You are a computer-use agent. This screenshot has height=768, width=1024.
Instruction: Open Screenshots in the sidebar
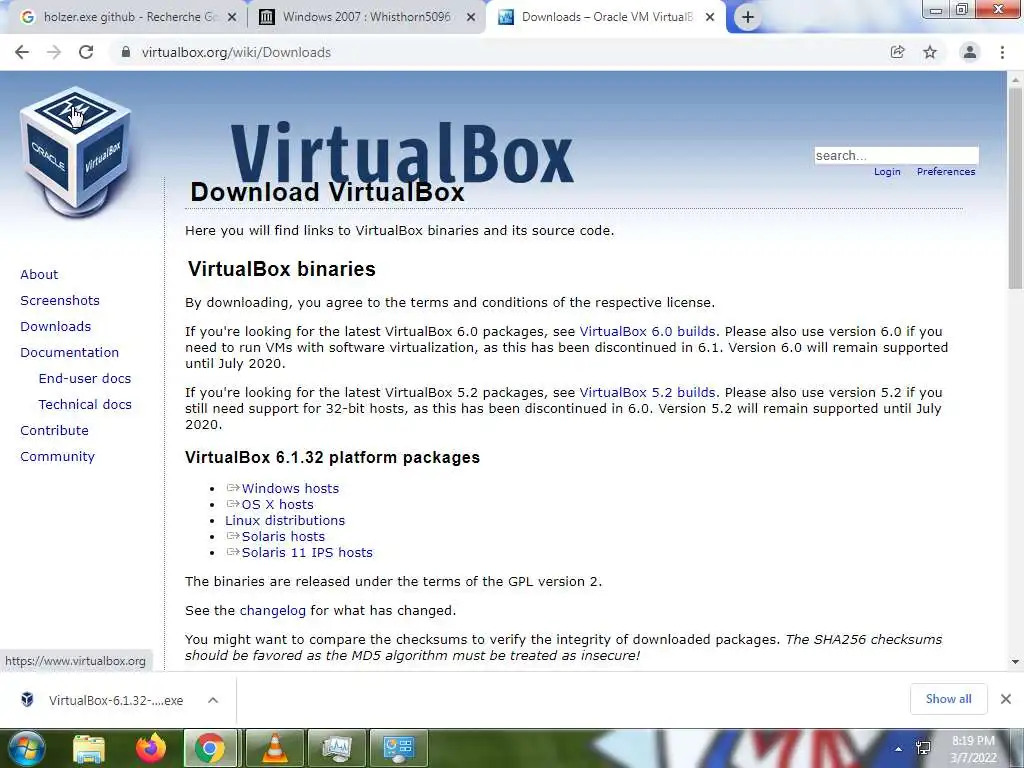[60, 300]
